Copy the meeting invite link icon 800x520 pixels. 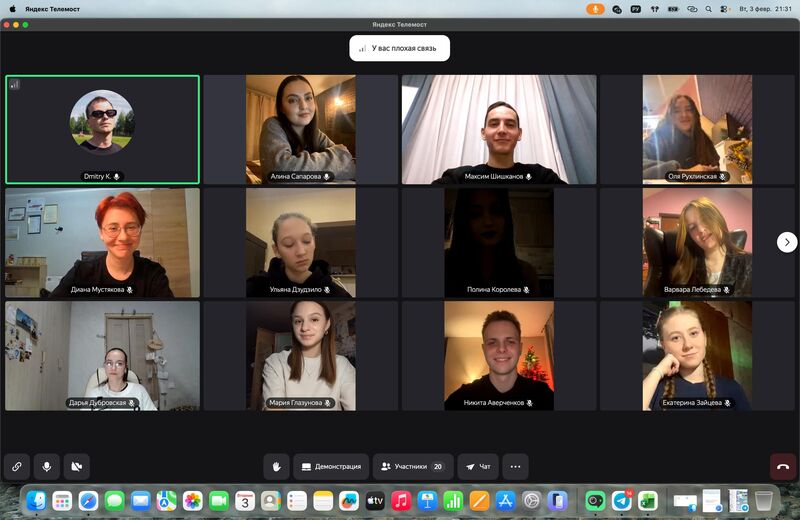(x=17, y=466)
